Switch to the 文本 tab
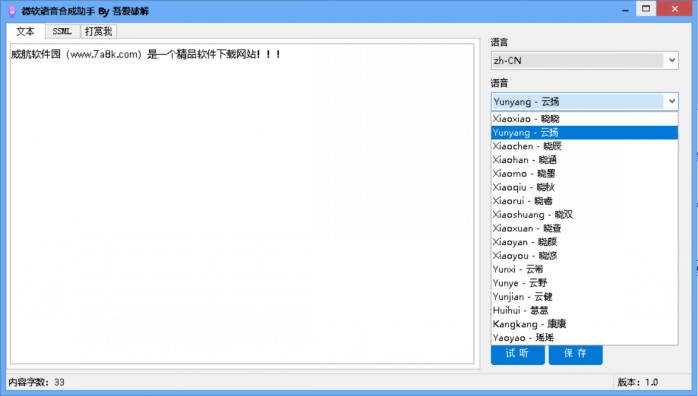Viewport: 698px width, 396px height. click(x=25, y=31)
